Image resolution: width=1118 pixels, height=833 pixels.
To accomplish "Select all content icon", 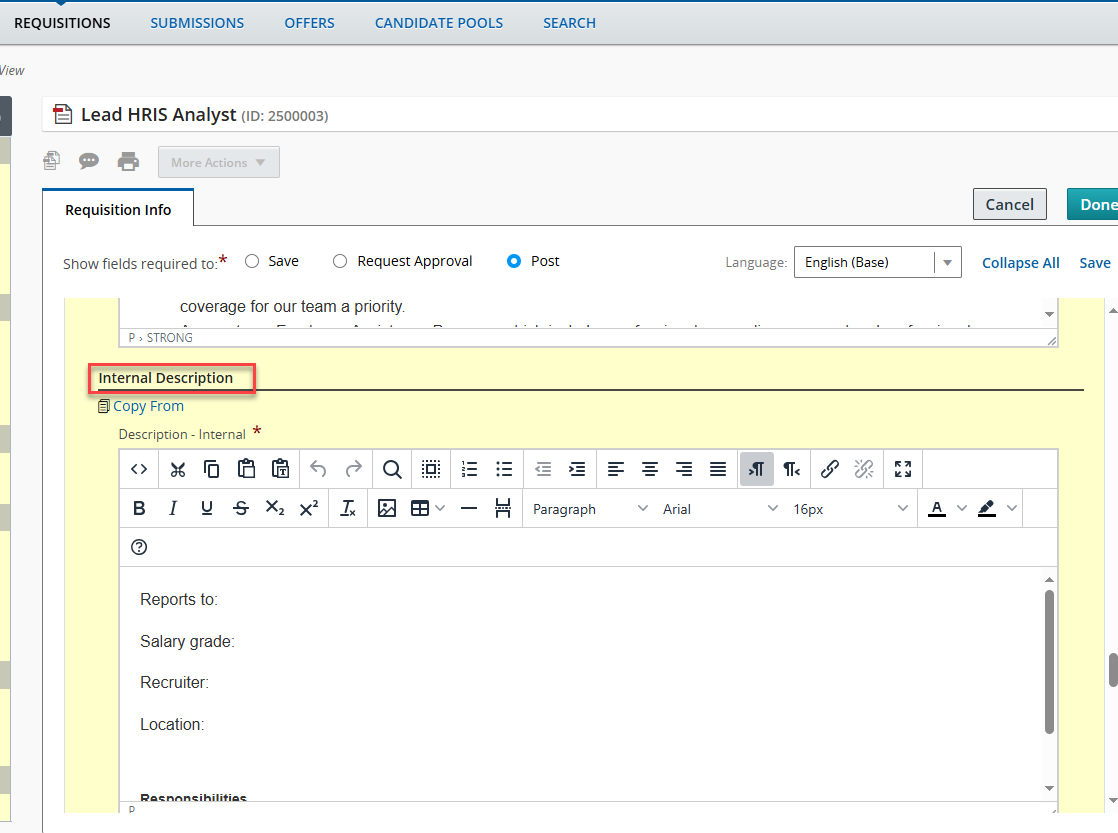I will (431, 469).
